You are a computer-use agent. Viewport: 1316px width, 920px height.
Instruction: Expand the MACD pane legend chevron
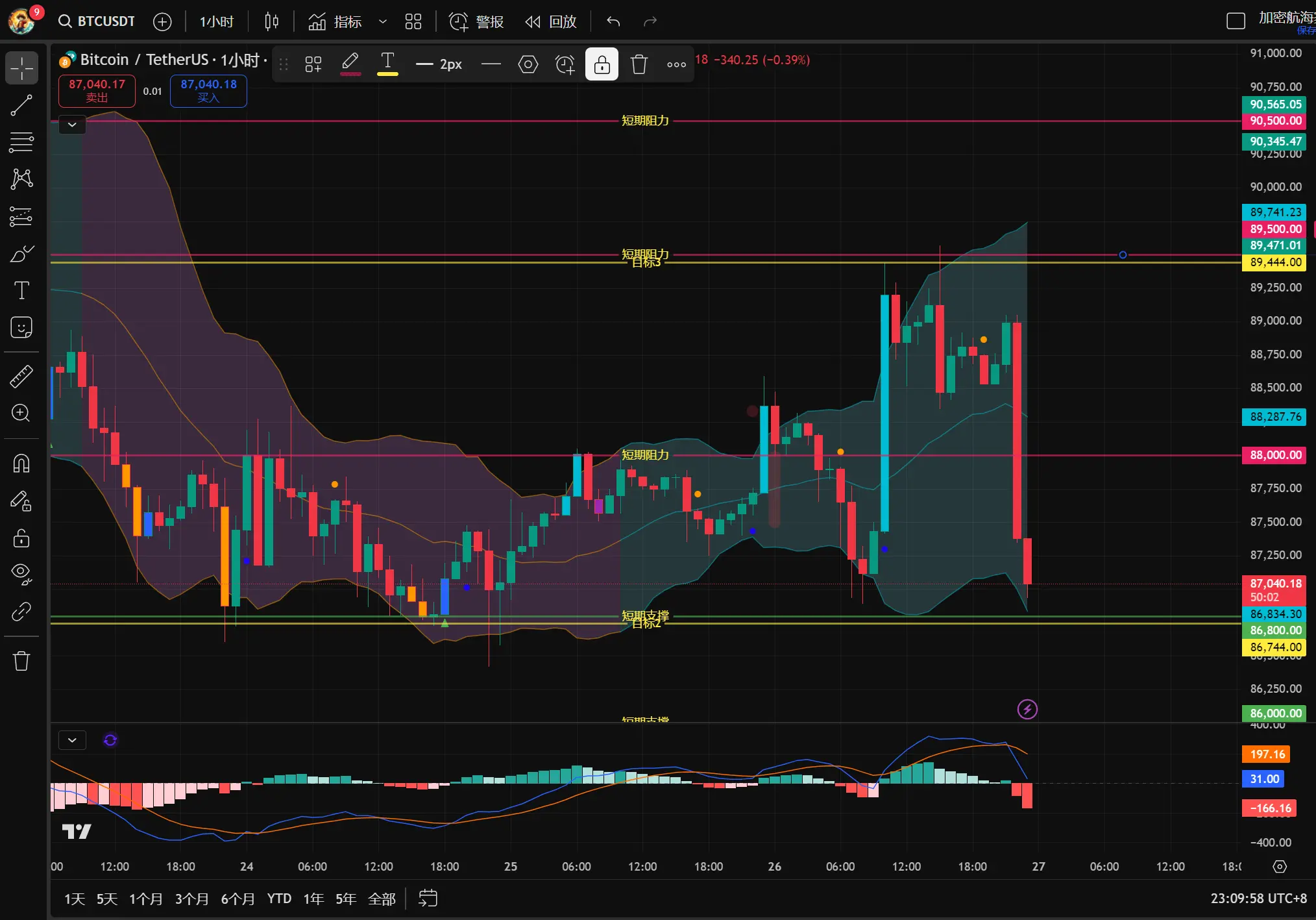click(72, 740)
